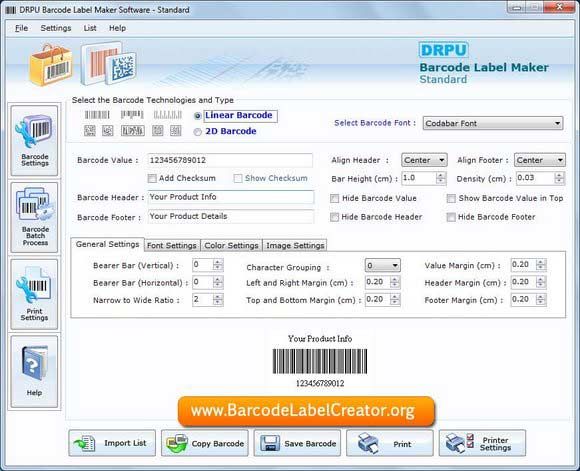580x471 pixels.
Task: Adjust Narrow to Wide Ratio stepper
Action: tap(218, 300)
